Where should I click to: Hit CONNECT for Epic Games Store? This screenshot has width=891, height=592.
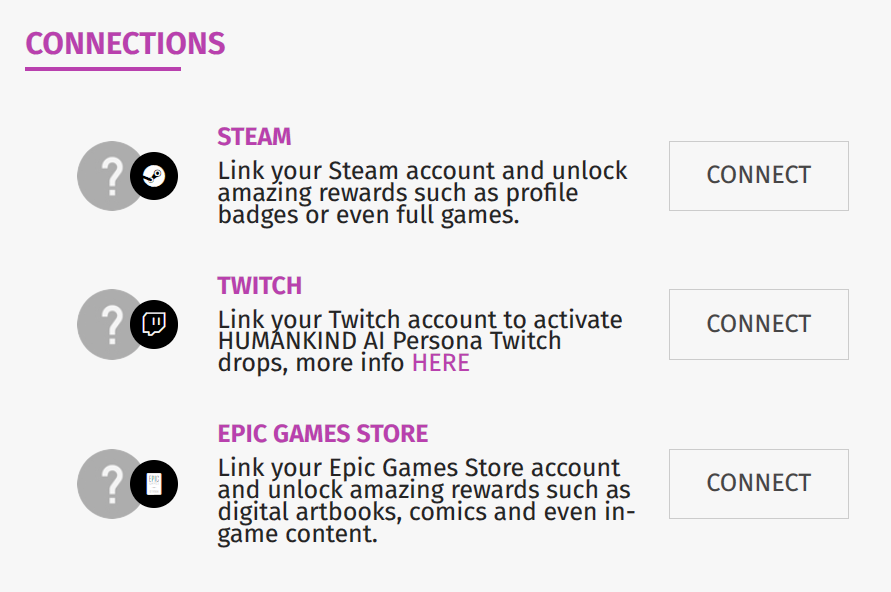[758, 484]
